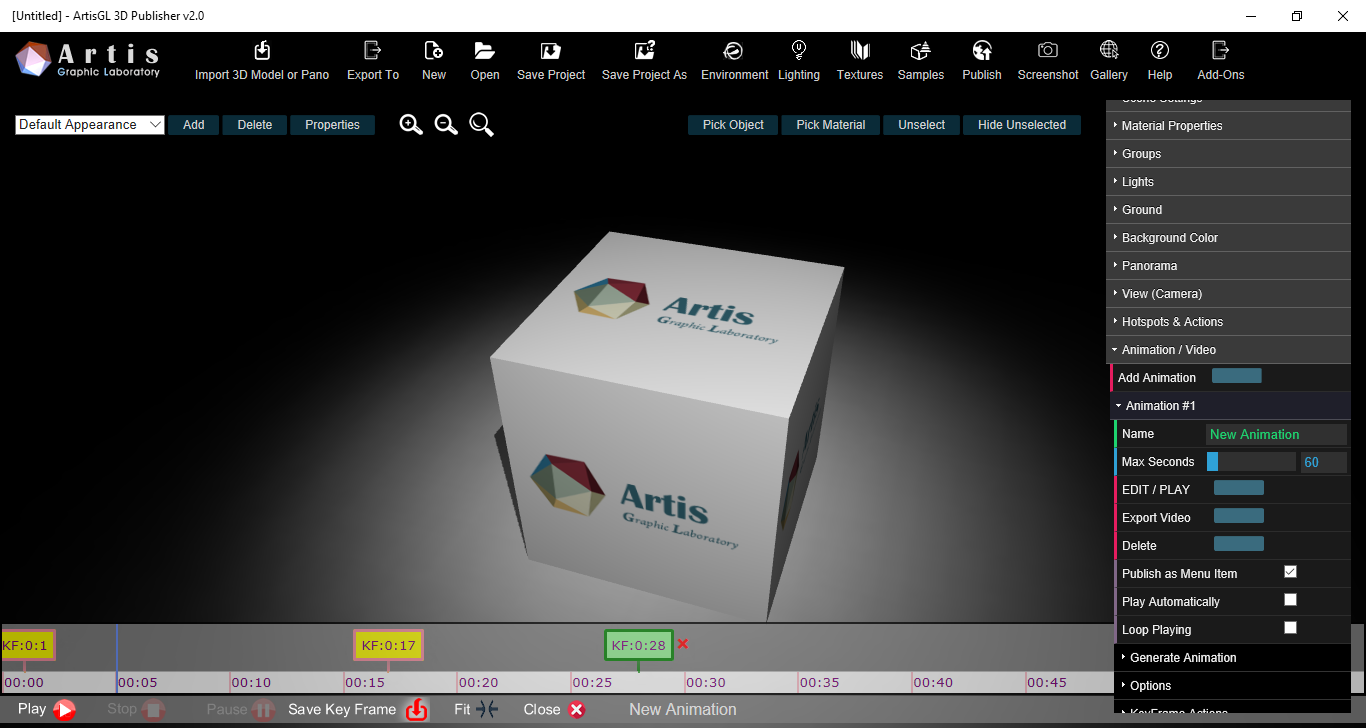Open an existing project file
This screenshot has height=728, width=1366.
point(485,61)
